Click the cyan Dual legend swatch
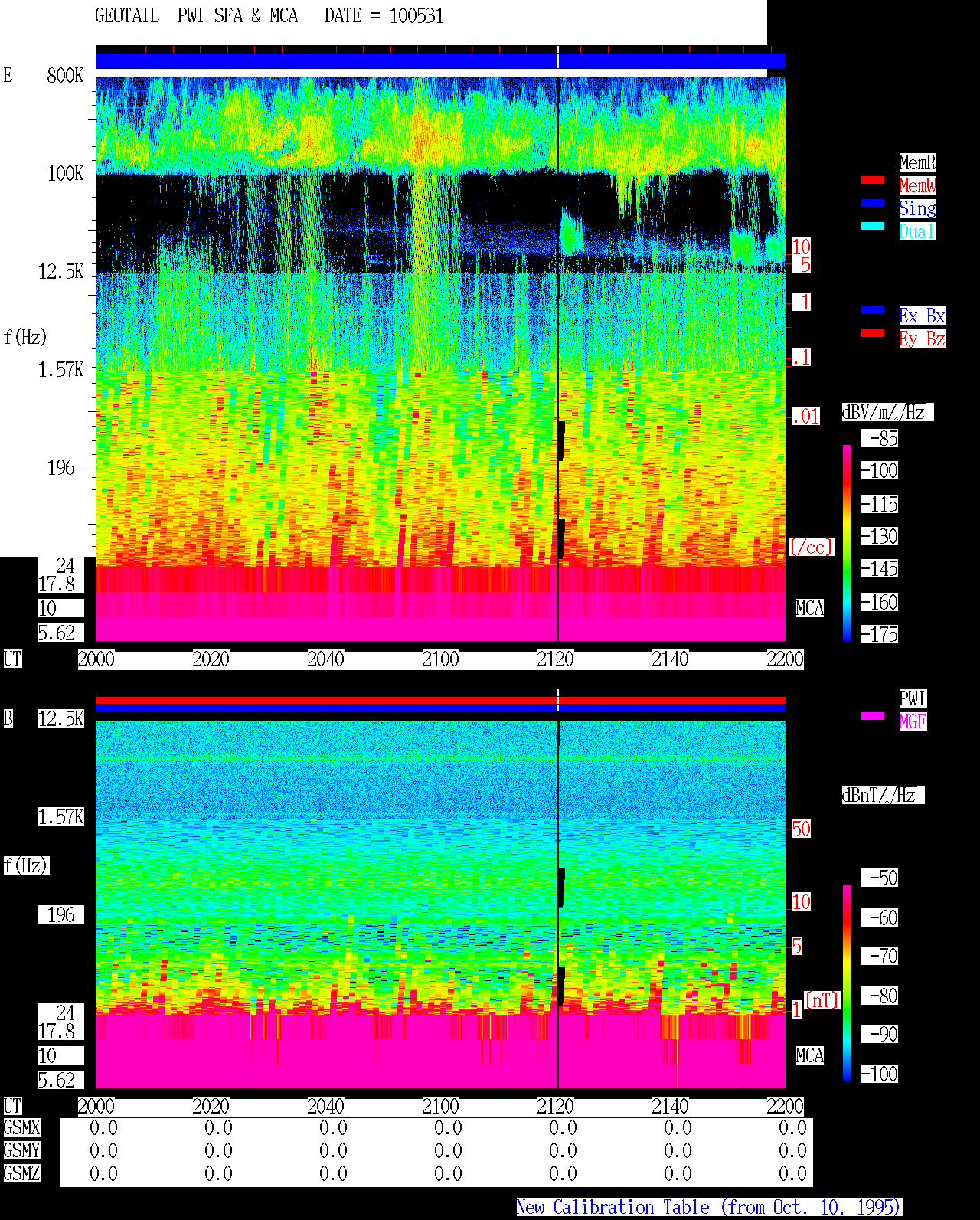980x1220 pixels. [x=873, y=226]
